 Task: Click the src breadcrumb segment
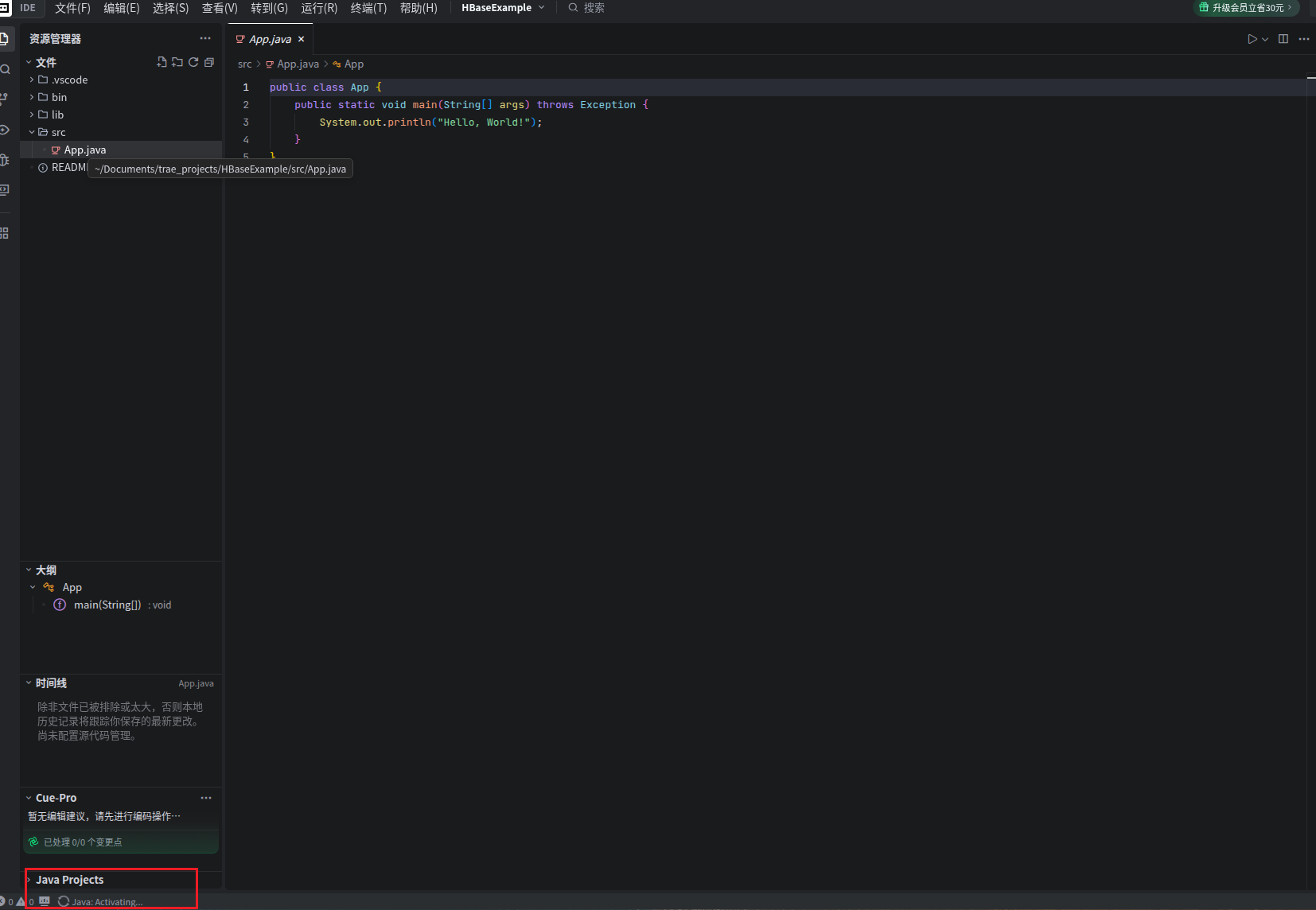[244, 64]
